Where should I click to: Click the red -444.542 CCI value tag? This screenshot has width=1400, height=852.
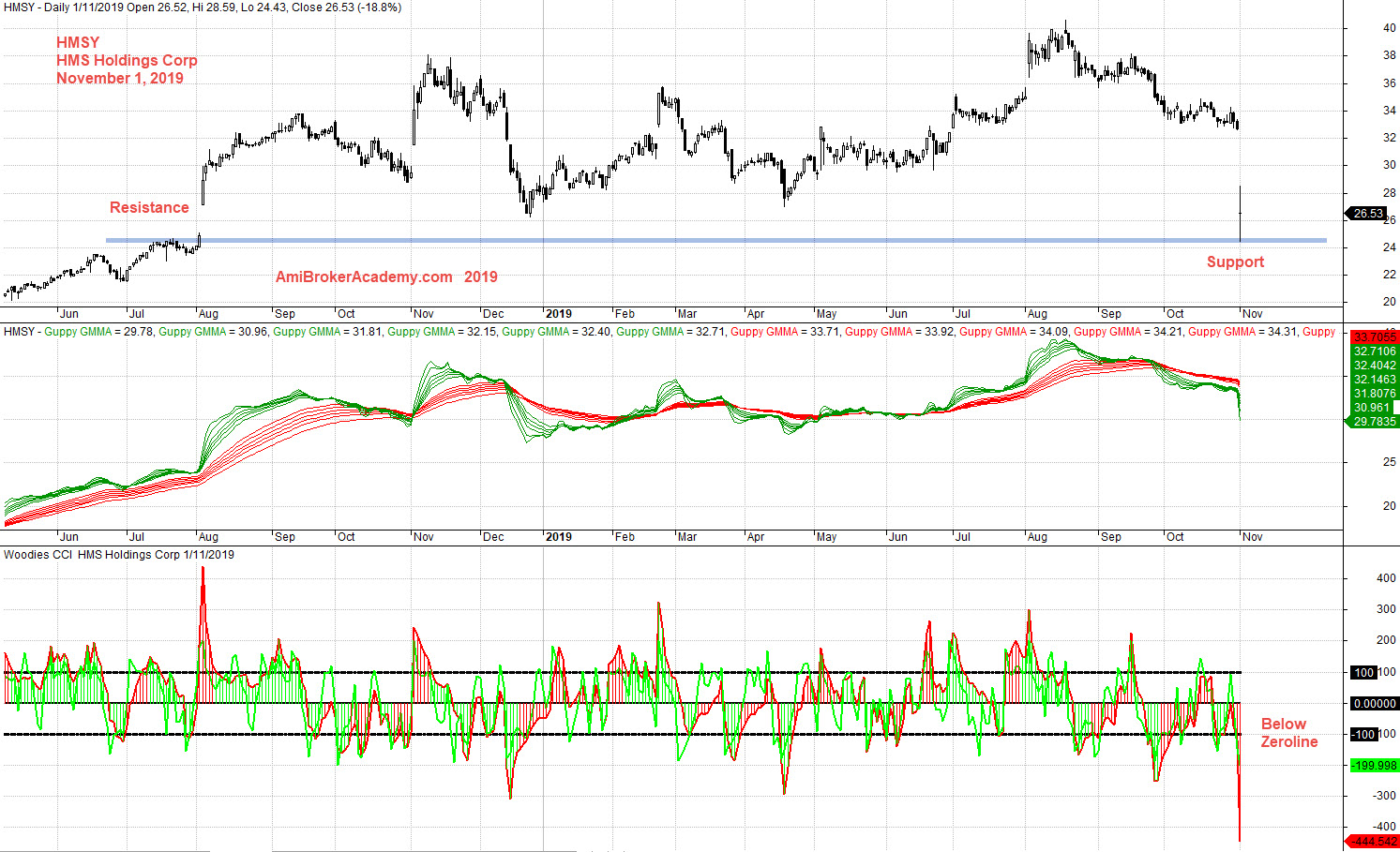pyautogui.click(x=1372, y=842)
